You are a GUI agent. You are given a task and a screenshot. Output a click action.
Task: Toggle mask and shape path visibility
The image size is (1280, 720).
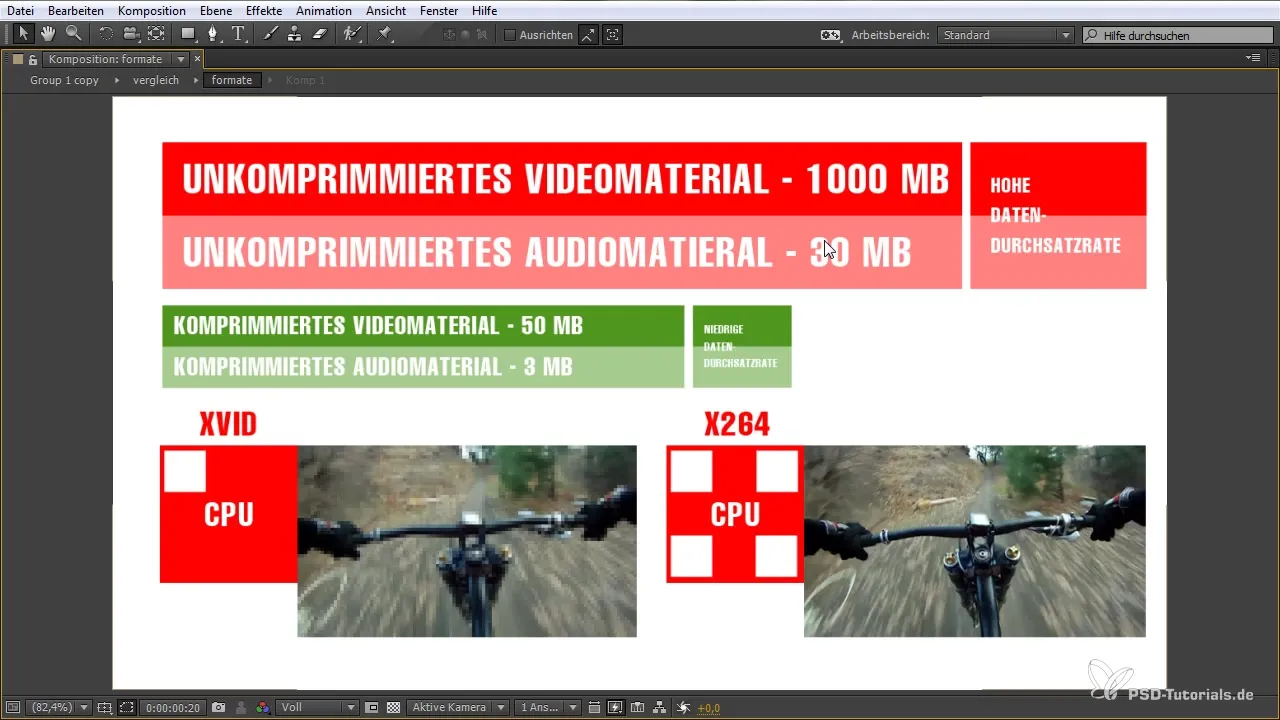click(127, 707)
